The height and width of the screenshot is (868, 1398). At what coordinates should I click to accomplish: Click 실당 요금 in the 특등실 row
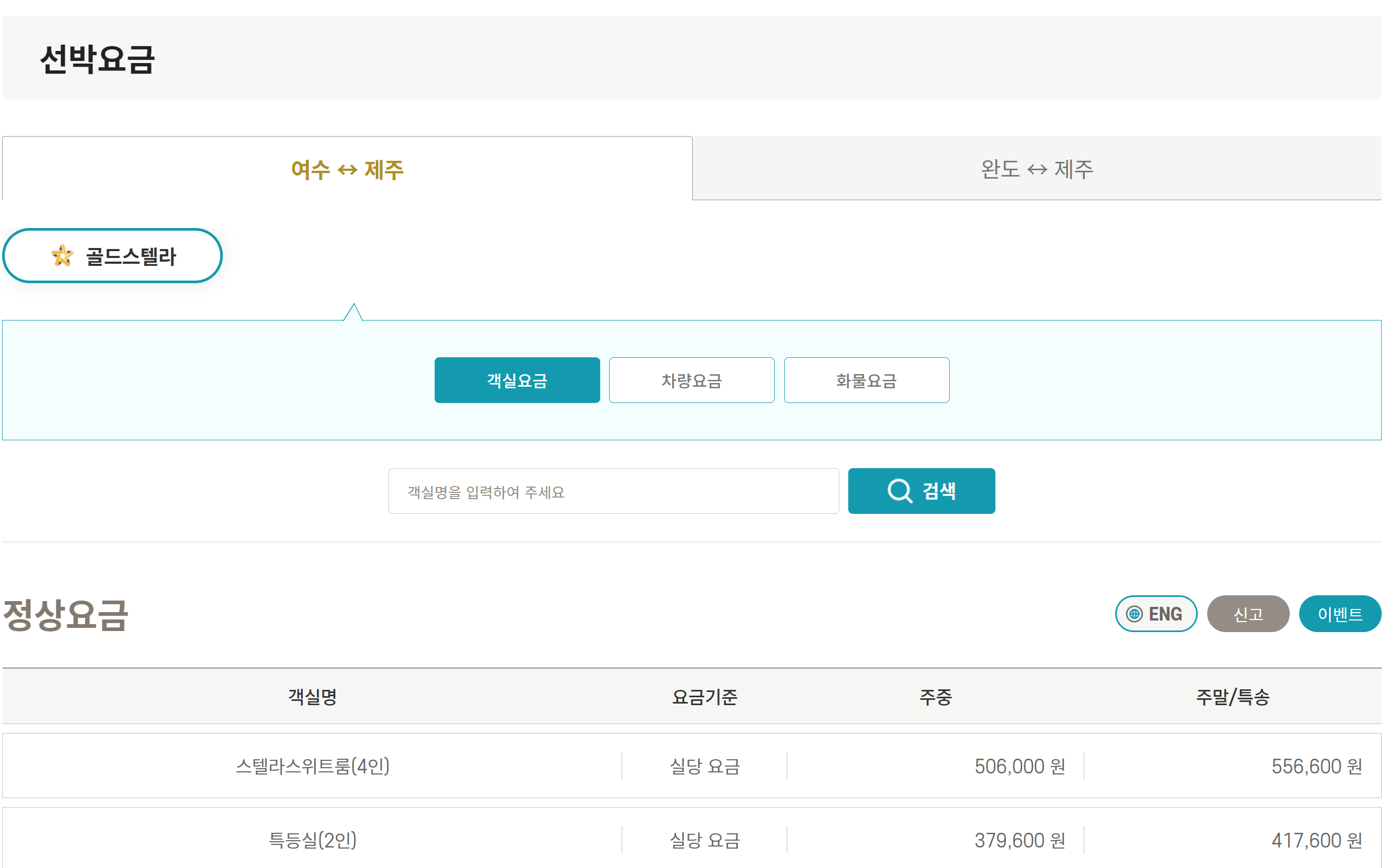tap(705, 841)
